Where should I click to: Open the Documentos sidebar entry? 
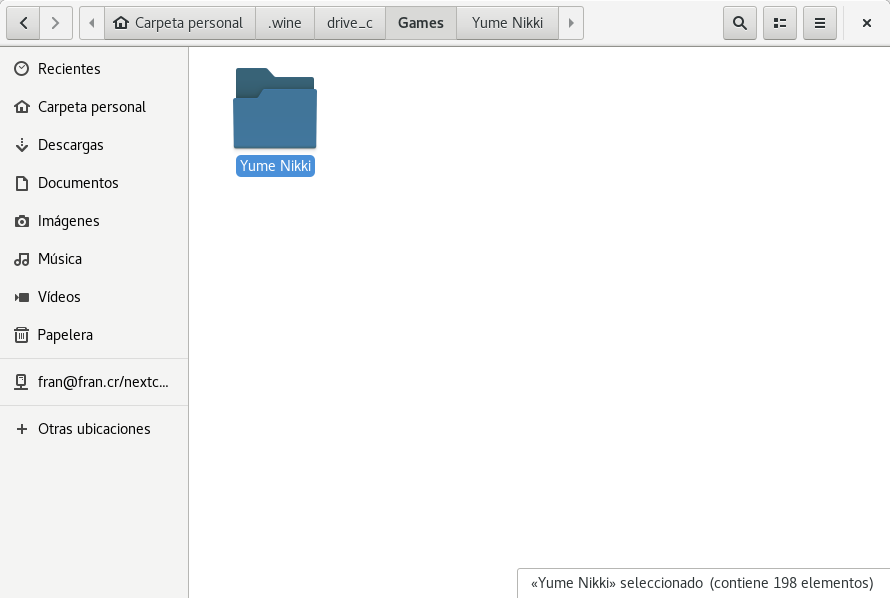click(94, 183)
